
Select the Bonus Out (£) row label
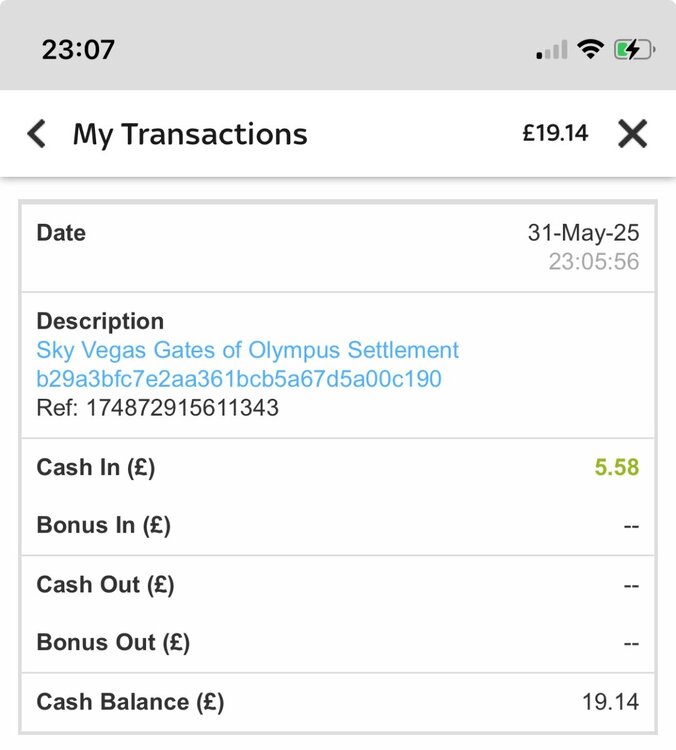pyautogui.click(x=113, y=643)
